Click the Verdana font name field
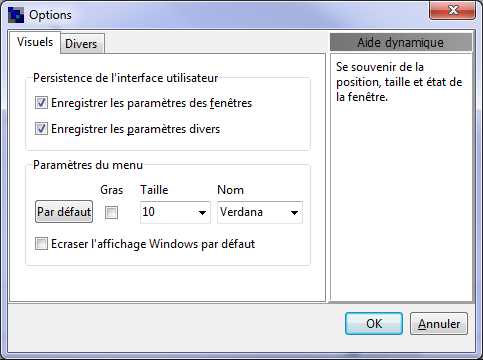Screen dimensions: 483x360 [x=260, y=212]
